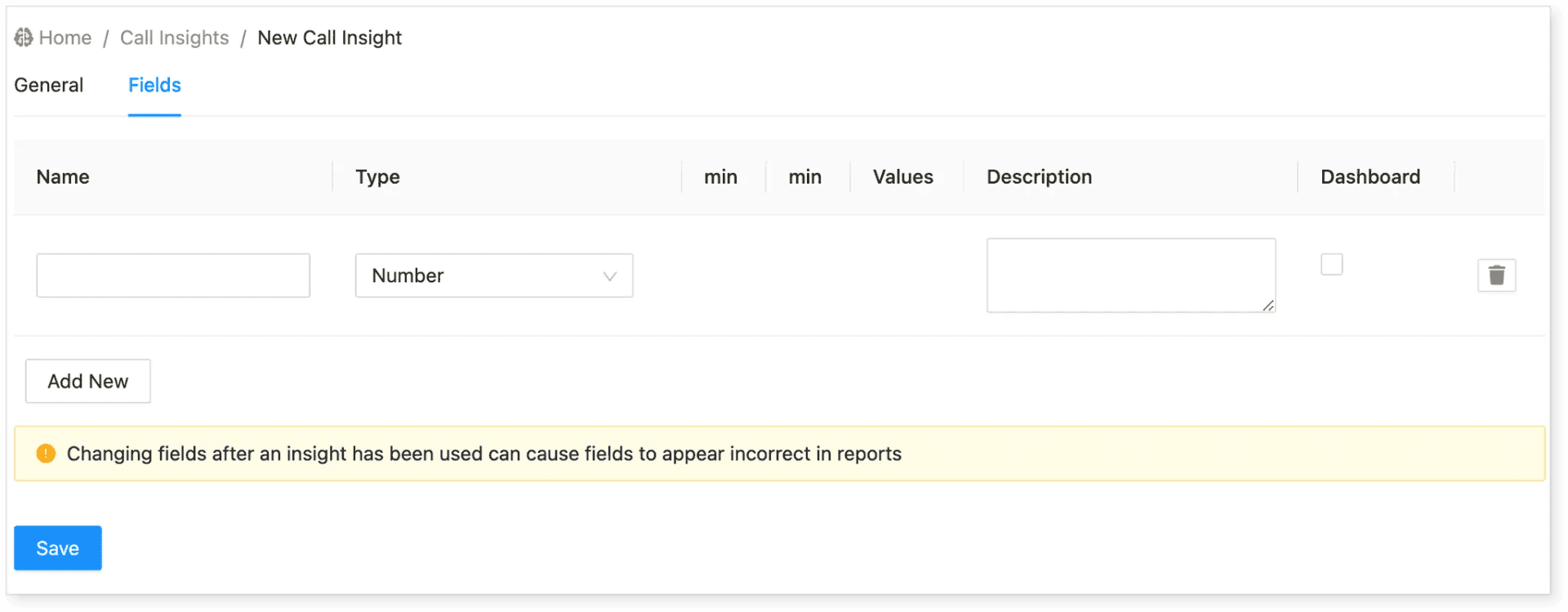Delete the field row with trash icon
Screen dimensions: 1568x612
pyautogui.click(x=1496, y=275)
